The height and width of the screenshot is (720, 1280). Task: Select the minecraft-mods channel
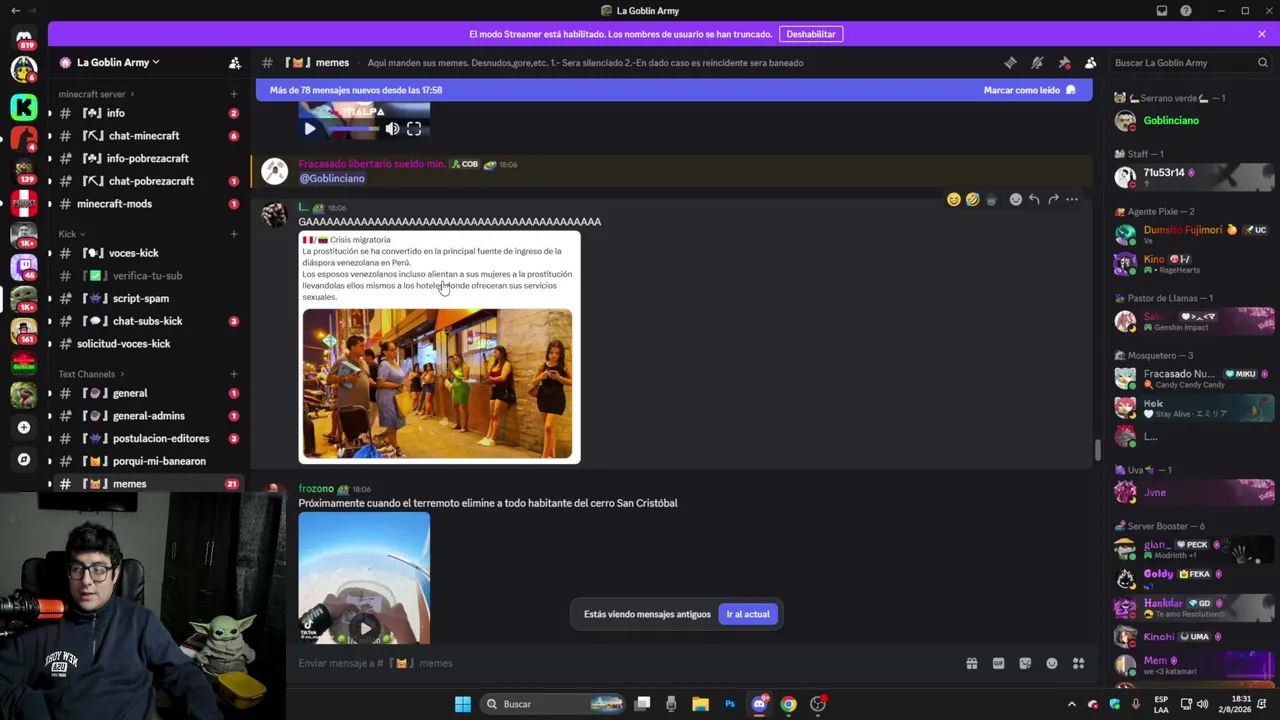(145, 204)
